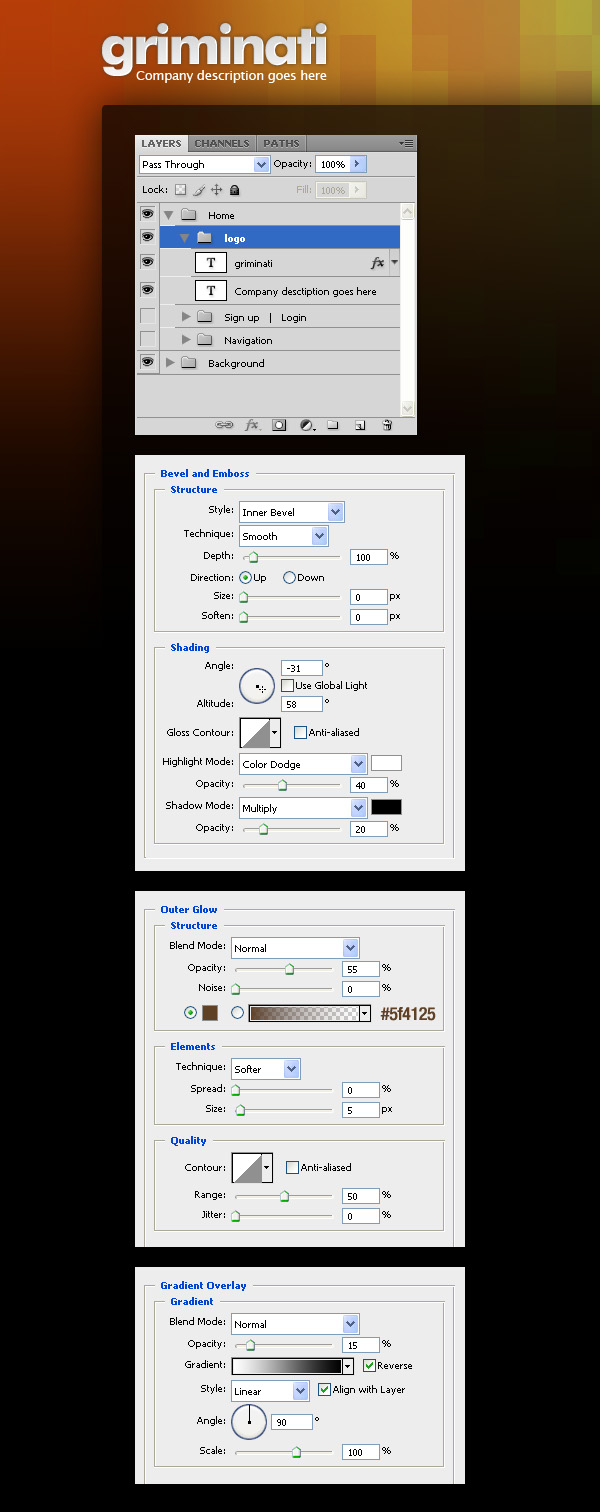Click the white highlight color swatch
This screenshot has height=1512, width=600.
pyautogui.click(x=386, y=763)
